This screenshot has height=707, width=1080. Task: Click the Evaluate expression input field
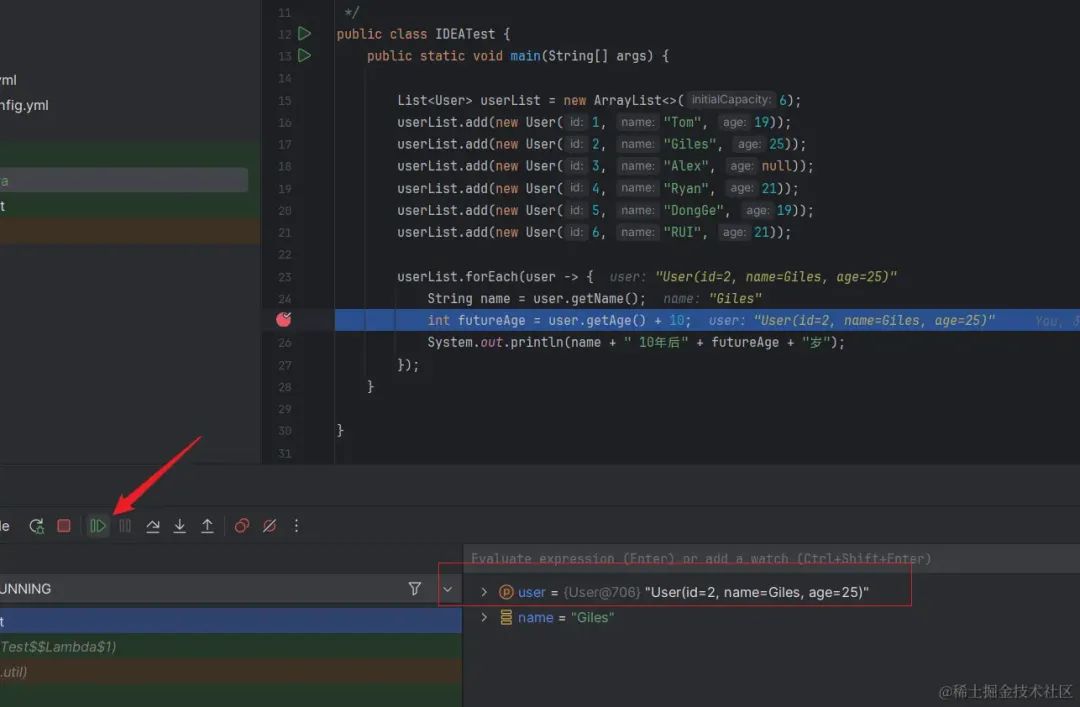point(700,558)
